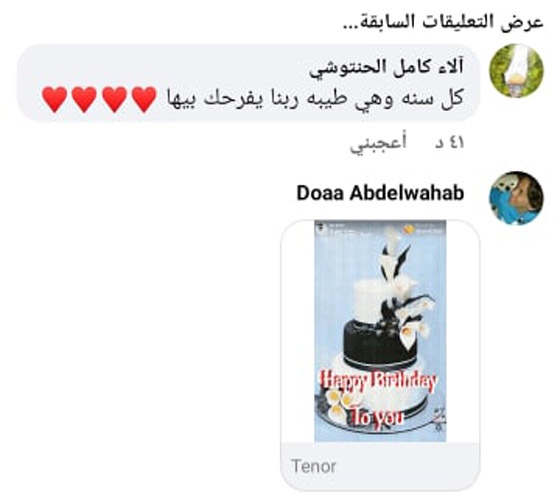This screenshot has height=498, width=560.
Task: Open the "عرض التعليقات السابقة" previous comments link
Action: point(443,22)
